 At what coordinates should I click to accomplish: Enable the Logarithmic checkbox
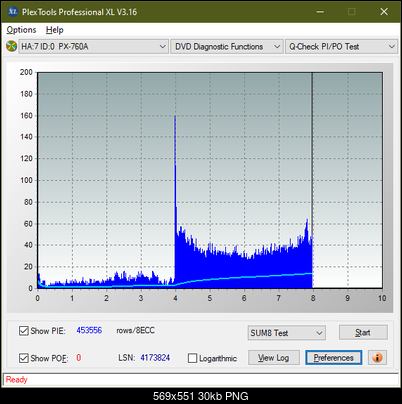[x=192, y=358]
